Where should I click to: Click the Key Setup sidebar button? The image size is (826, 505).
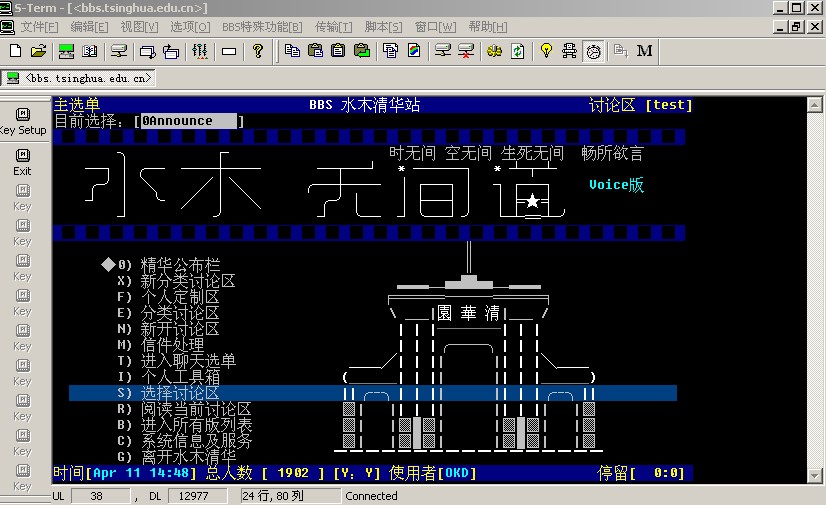click(23, 122)
